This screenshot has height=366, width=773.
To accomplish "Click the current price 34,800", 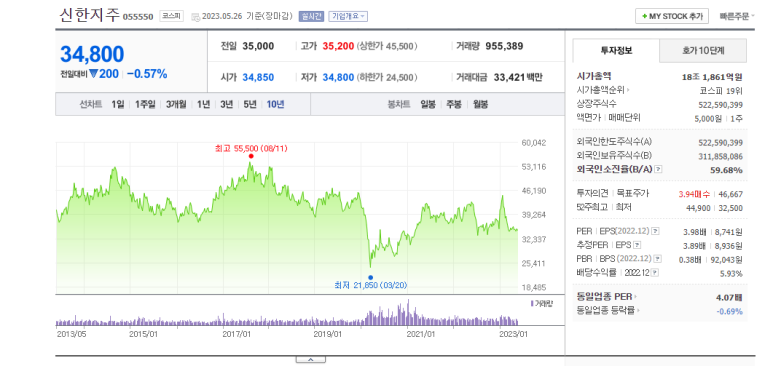I will 92,54.
